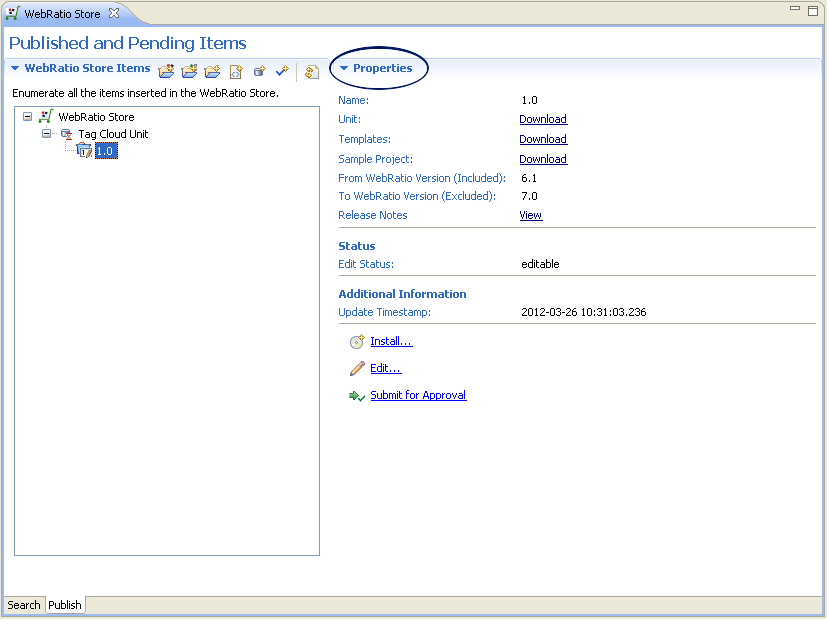
Task: Click the green arrow icon beside Submit for Approval
Action: [357, 395]
